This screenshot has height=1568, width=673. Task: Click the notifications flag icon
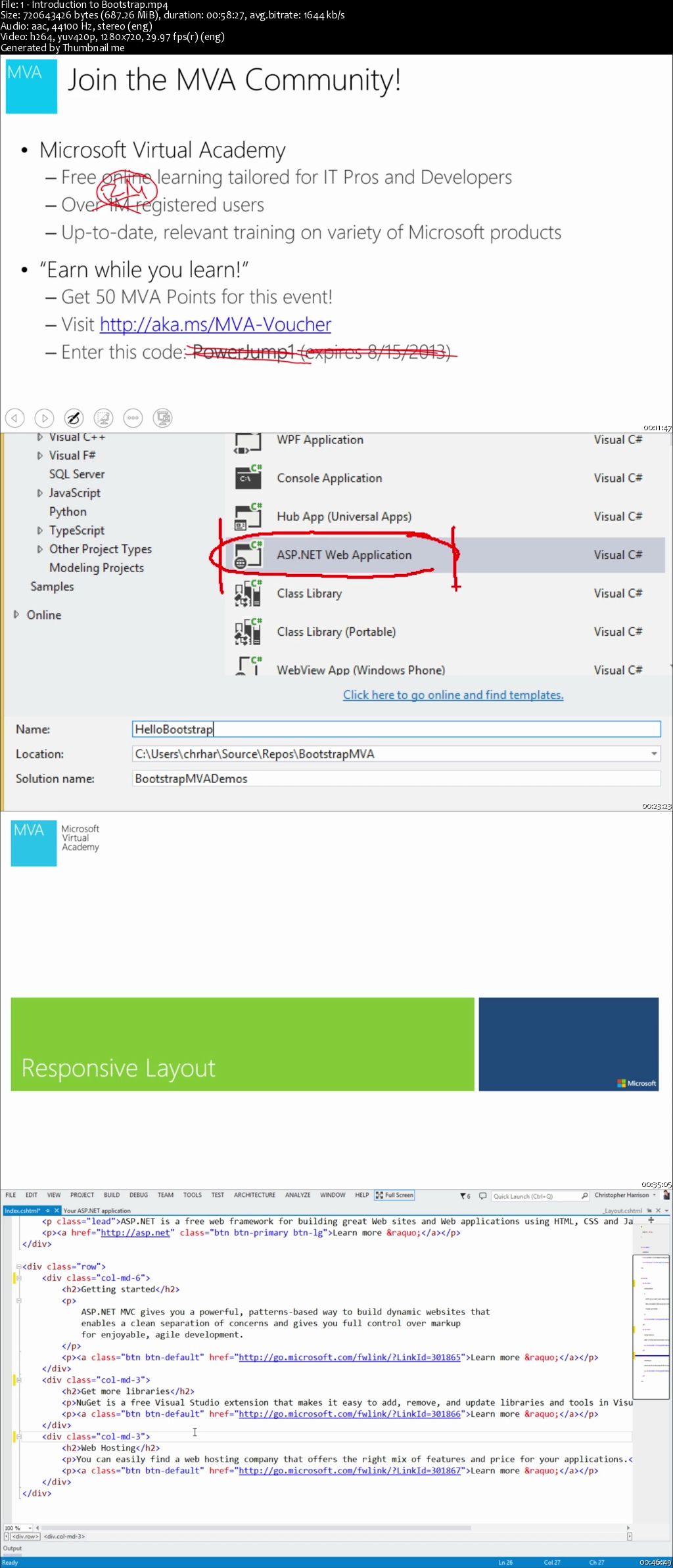pos(465,1196)
